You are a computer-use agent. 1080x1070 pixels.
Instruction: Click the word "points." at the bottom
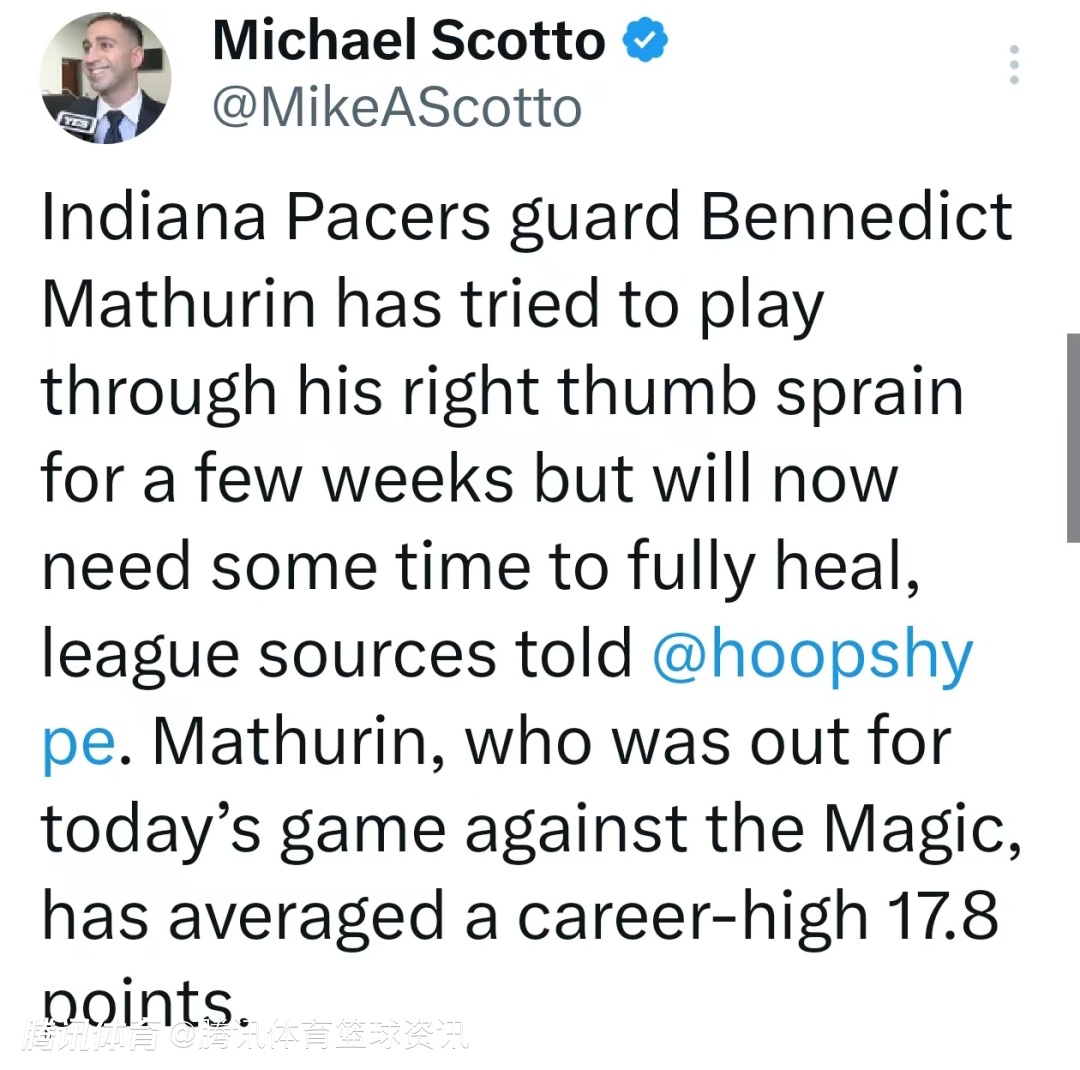(x=138, y=996)
